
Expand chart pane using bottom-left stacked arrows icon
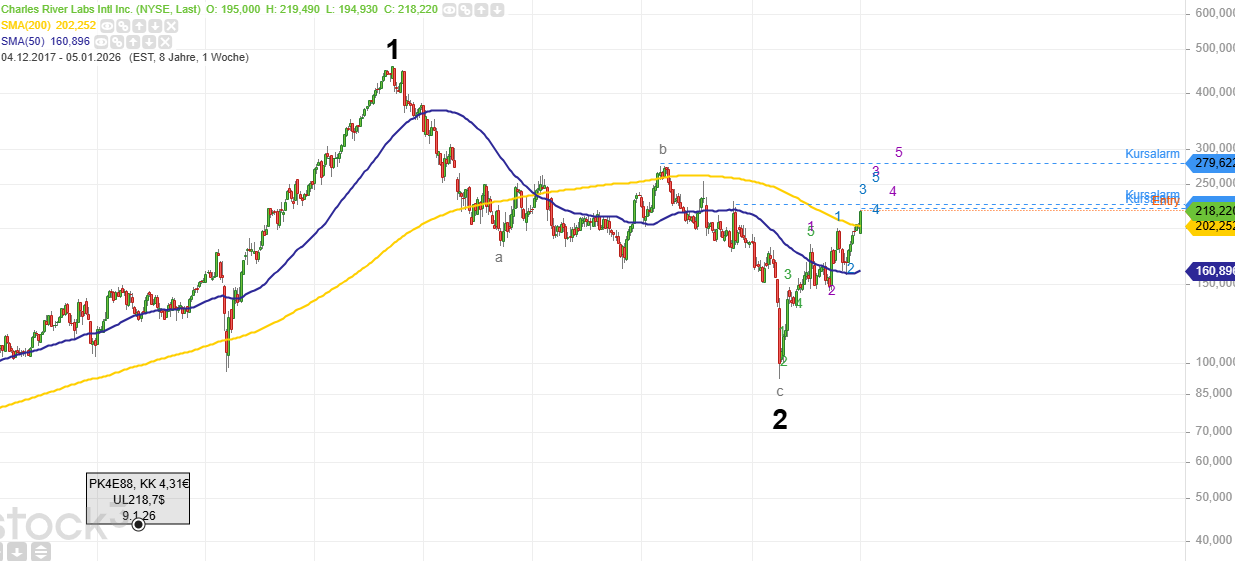click(40, 552)
